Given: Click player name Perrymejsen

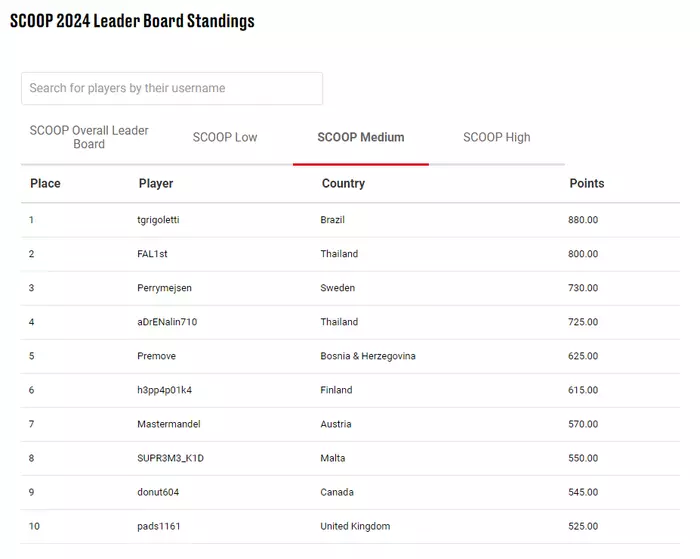Looking at the screenshot, I should 164,288.
